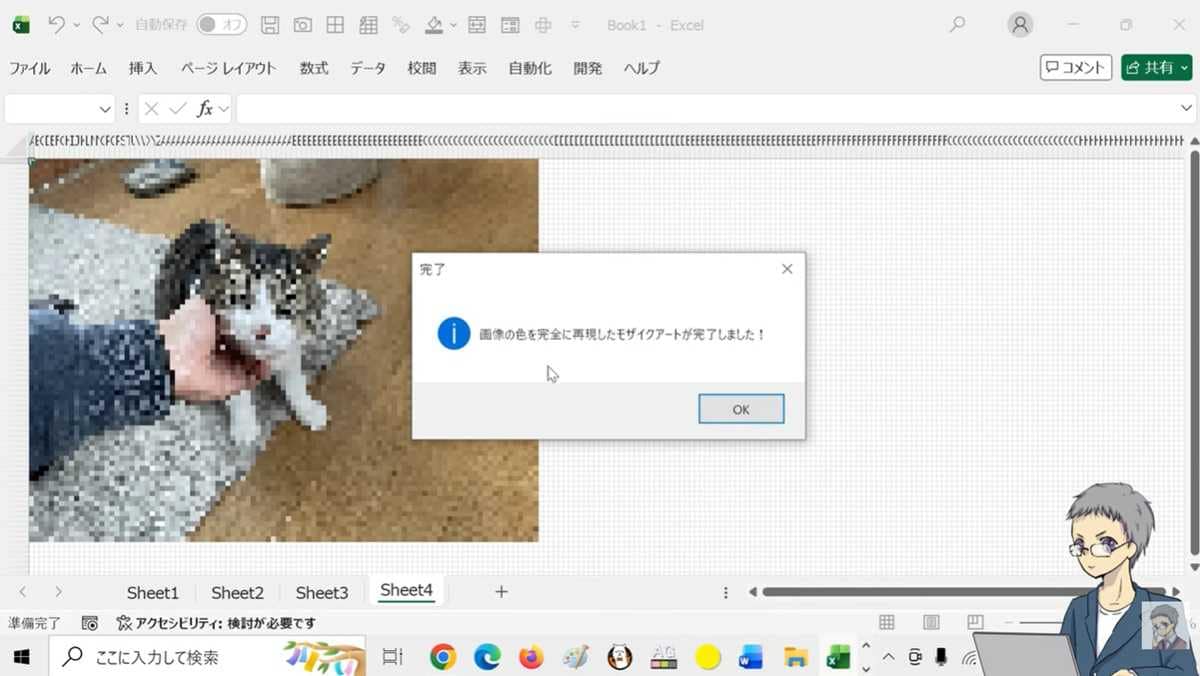Open the Windows Start button
The height and width of the screenshot is (676, 1200).
pyautogui.click(x=22, y=657)
